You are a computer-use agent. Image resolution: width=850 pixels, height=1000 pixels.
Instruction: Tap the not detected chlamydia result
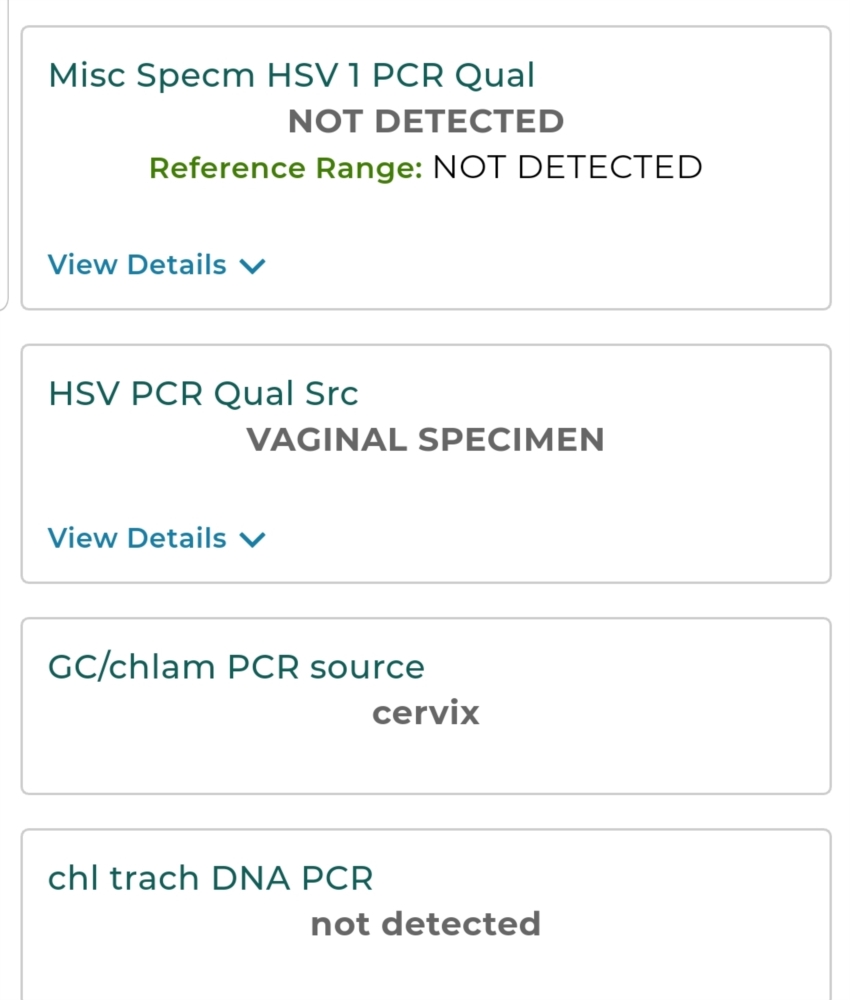click(x=426, y=924)
